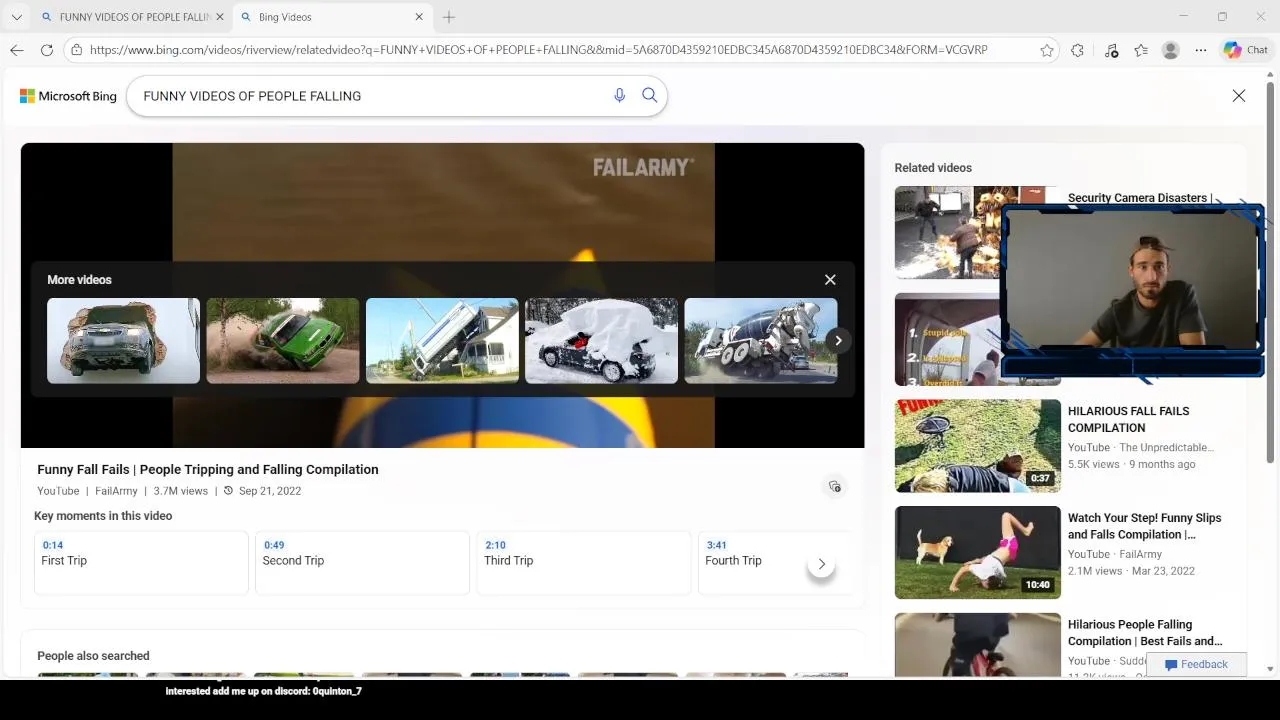Close the first FUNNY VIDEOS tab

[220, 17]
